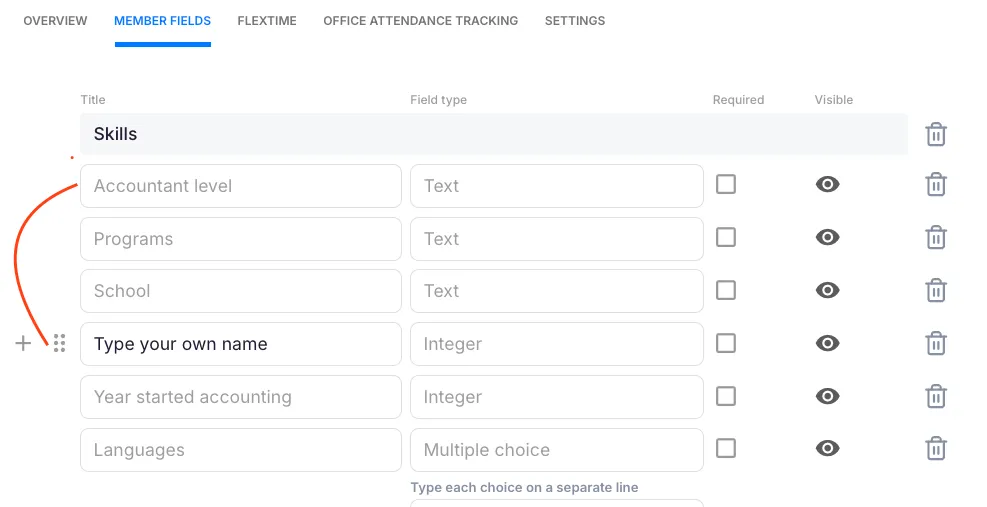This screenshot has height=507, width=987.
Task: Enable the Required checkbox for Programs
Action: pos(726,237)
